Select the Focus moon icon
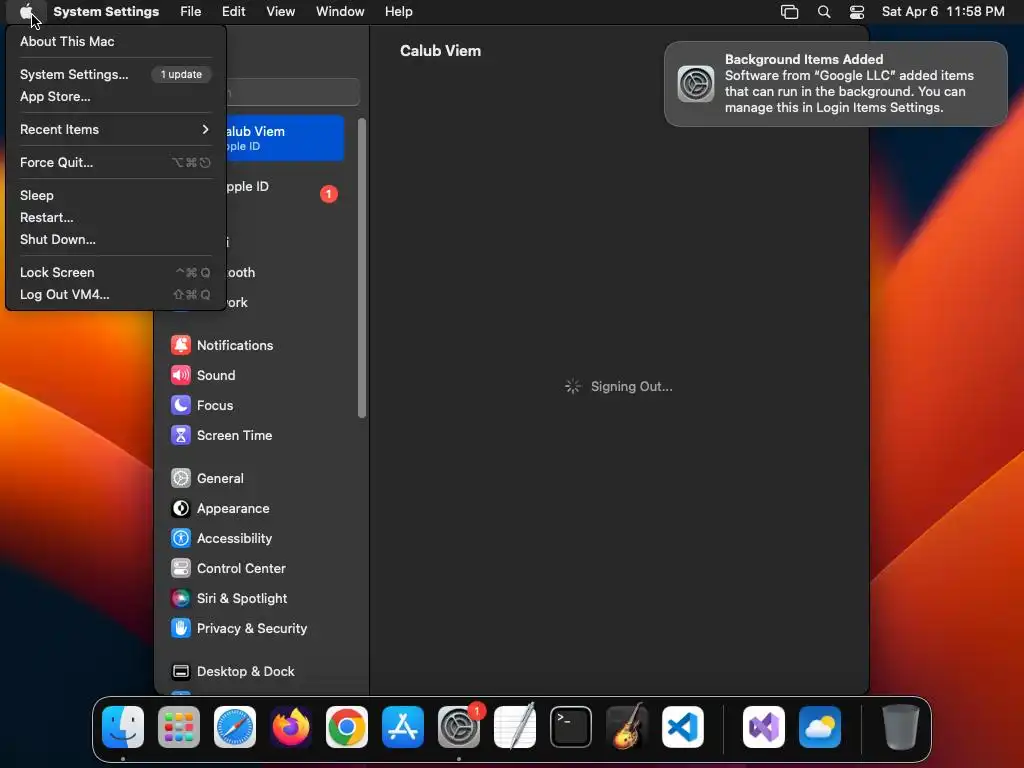Viewport: 1024px width, 768px height. (x=181, y=405)
